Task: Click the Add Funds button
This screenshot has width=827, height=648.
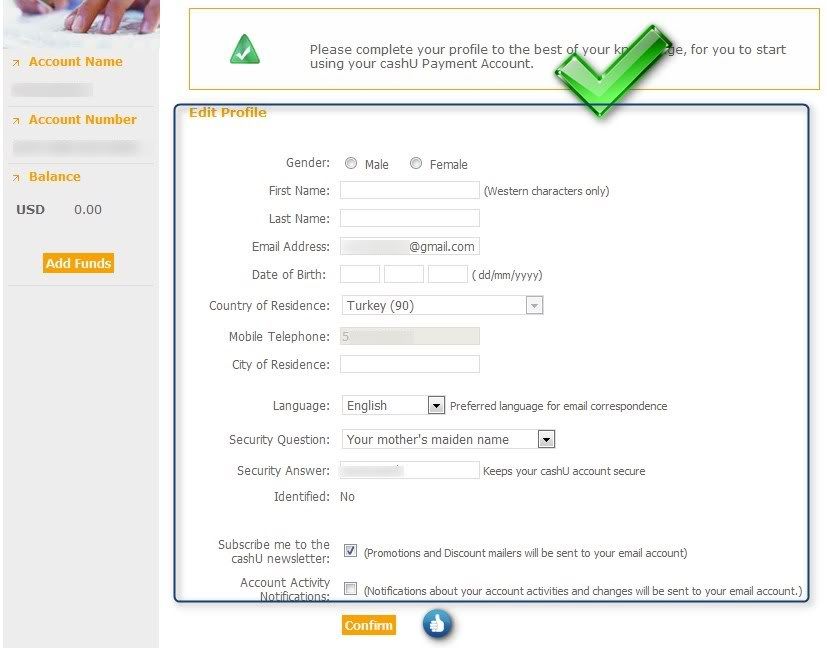Action: pos(79,263)
